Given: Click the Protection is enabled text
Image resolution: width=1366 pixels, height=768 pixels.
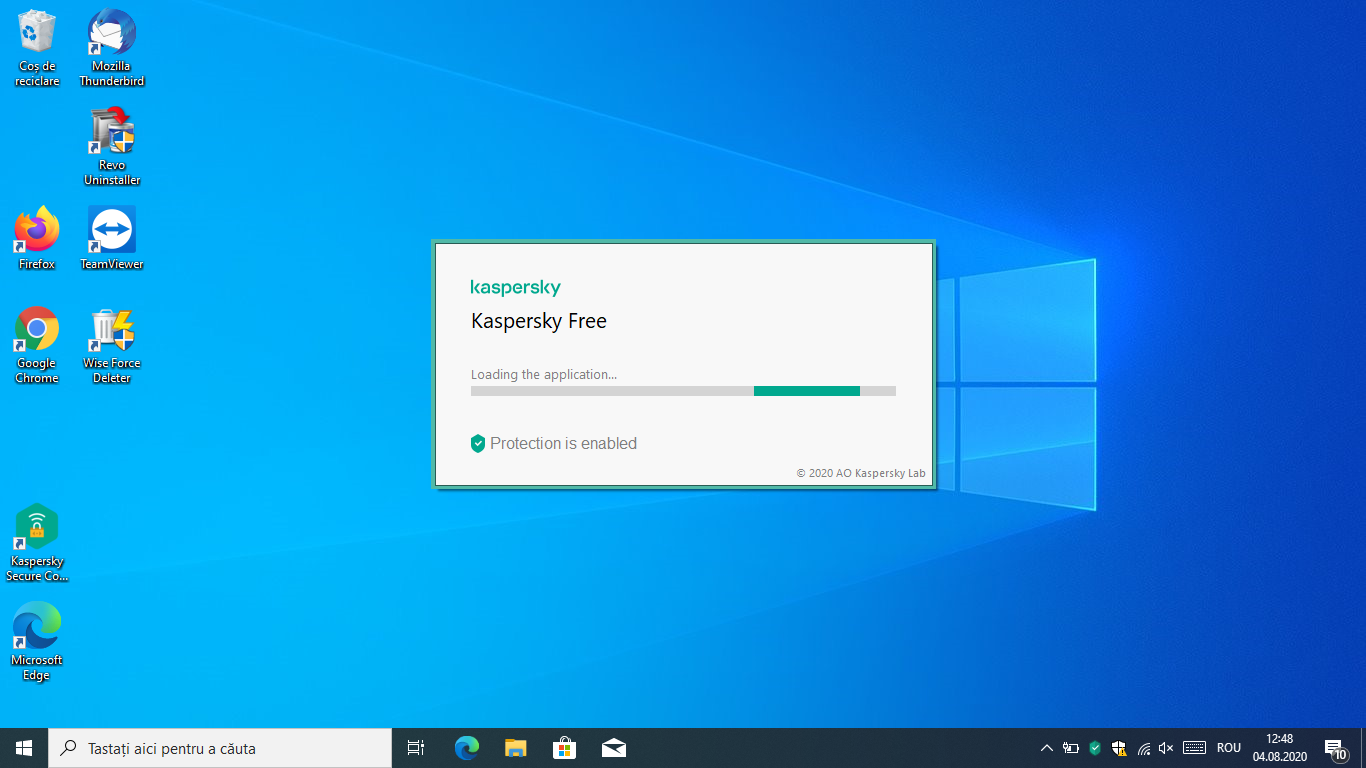Looking at the screenshot, I should [563, 444].
